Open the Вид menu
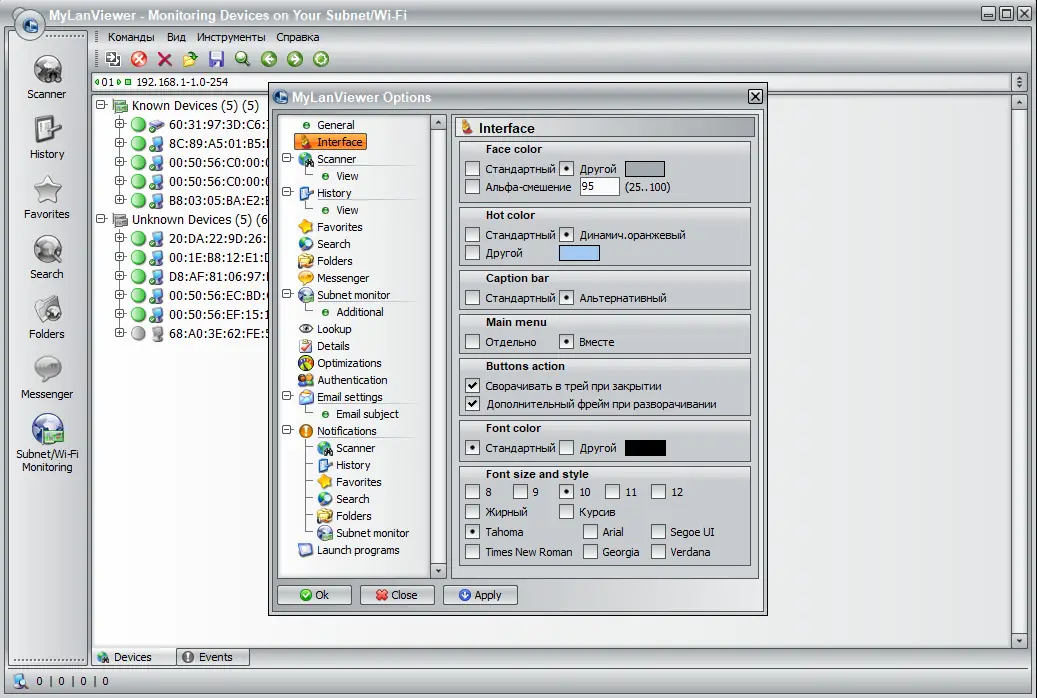 pos(176,37)
